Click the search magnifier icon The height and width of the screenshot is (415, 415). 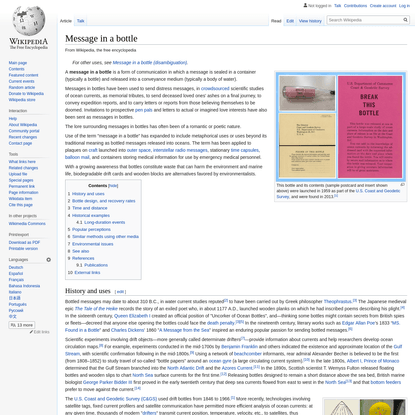(405, 20)
